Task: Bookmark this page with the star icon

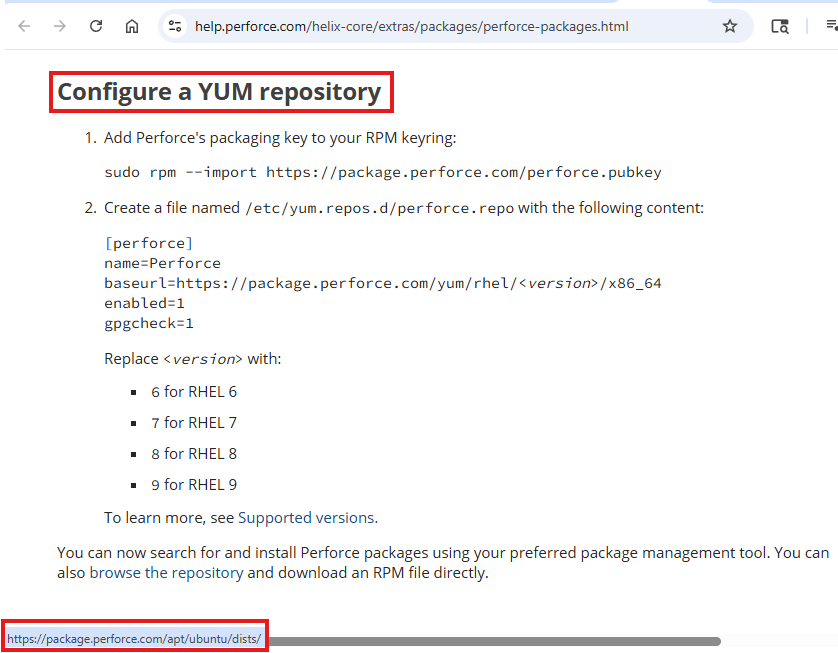Action: pyautogui.click(x=730, y=26)
